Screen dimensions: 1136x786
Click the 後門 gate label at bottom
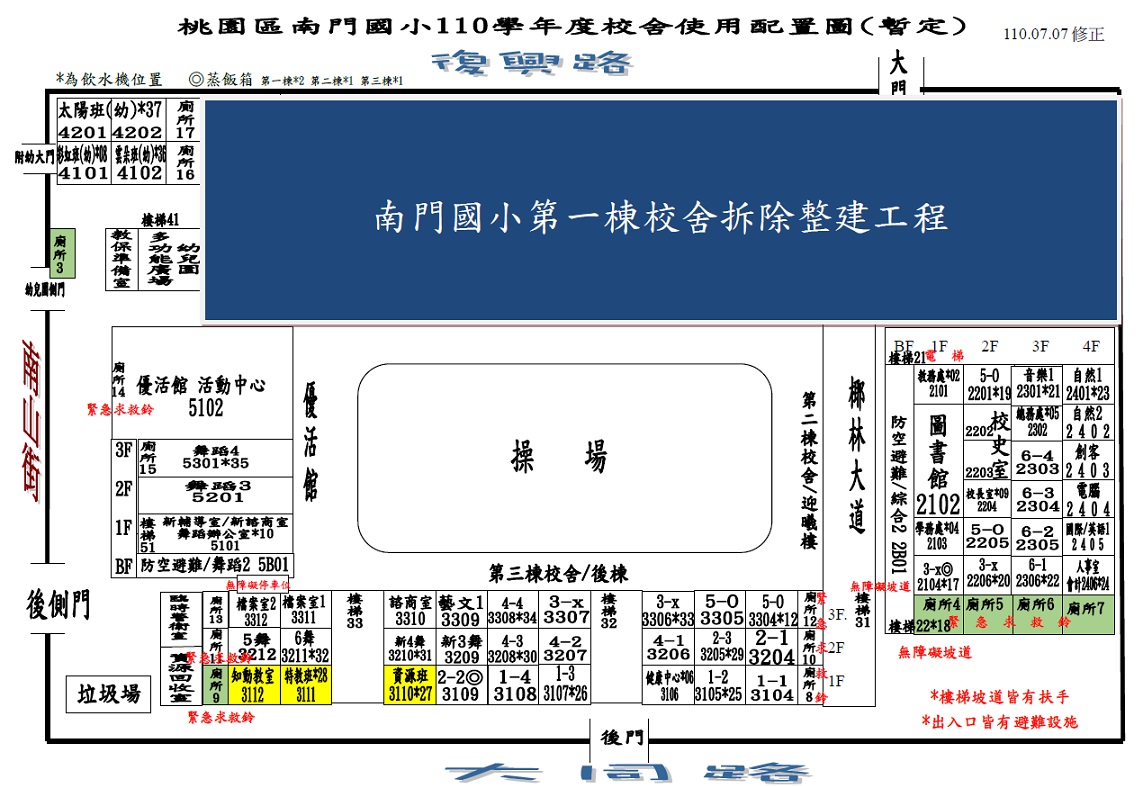622,737
